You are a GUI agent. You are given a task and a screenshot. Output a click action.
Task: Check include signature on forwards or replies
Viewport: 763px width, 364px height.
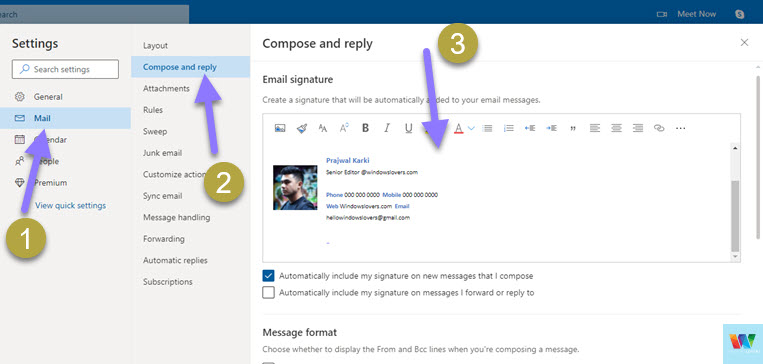click(x=268, y=292)
